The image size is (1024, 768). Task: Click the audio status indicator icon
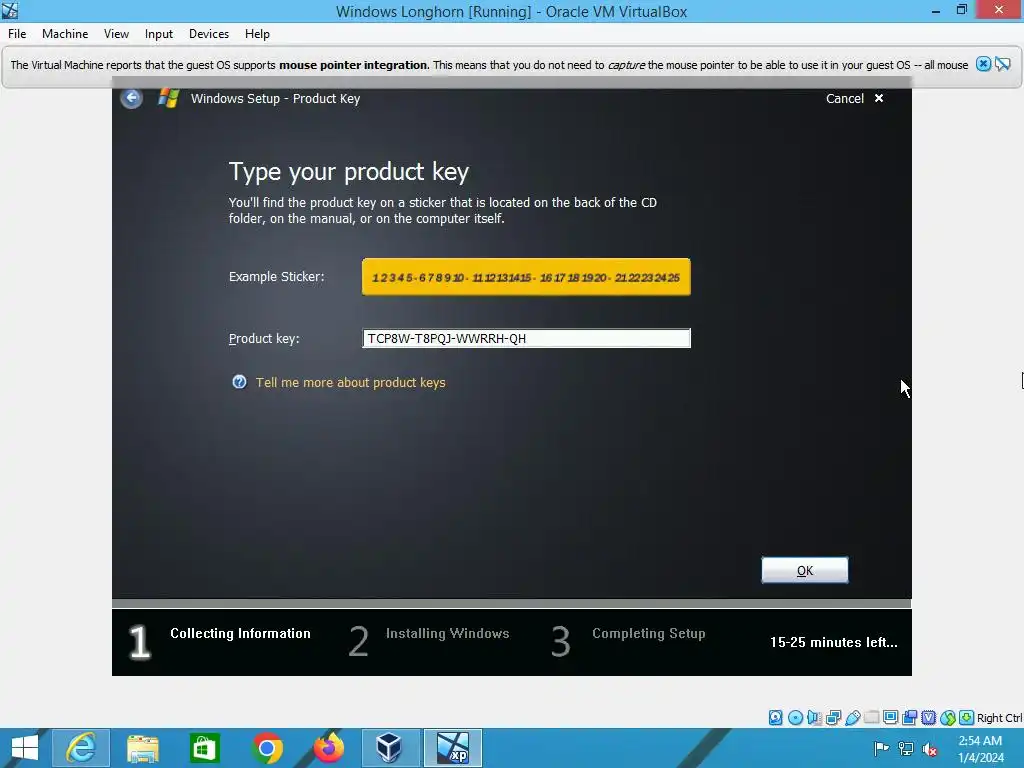(814, 718)
